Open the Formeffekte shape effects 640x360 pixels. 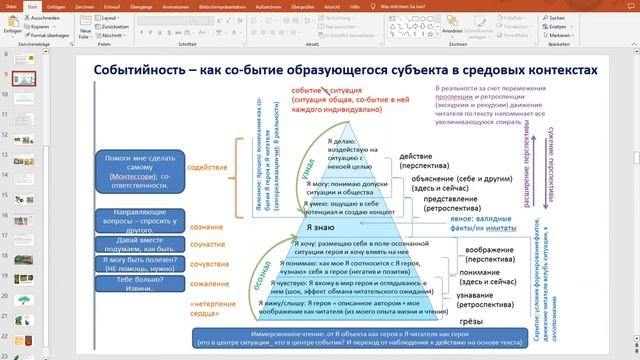pos(516,36)
